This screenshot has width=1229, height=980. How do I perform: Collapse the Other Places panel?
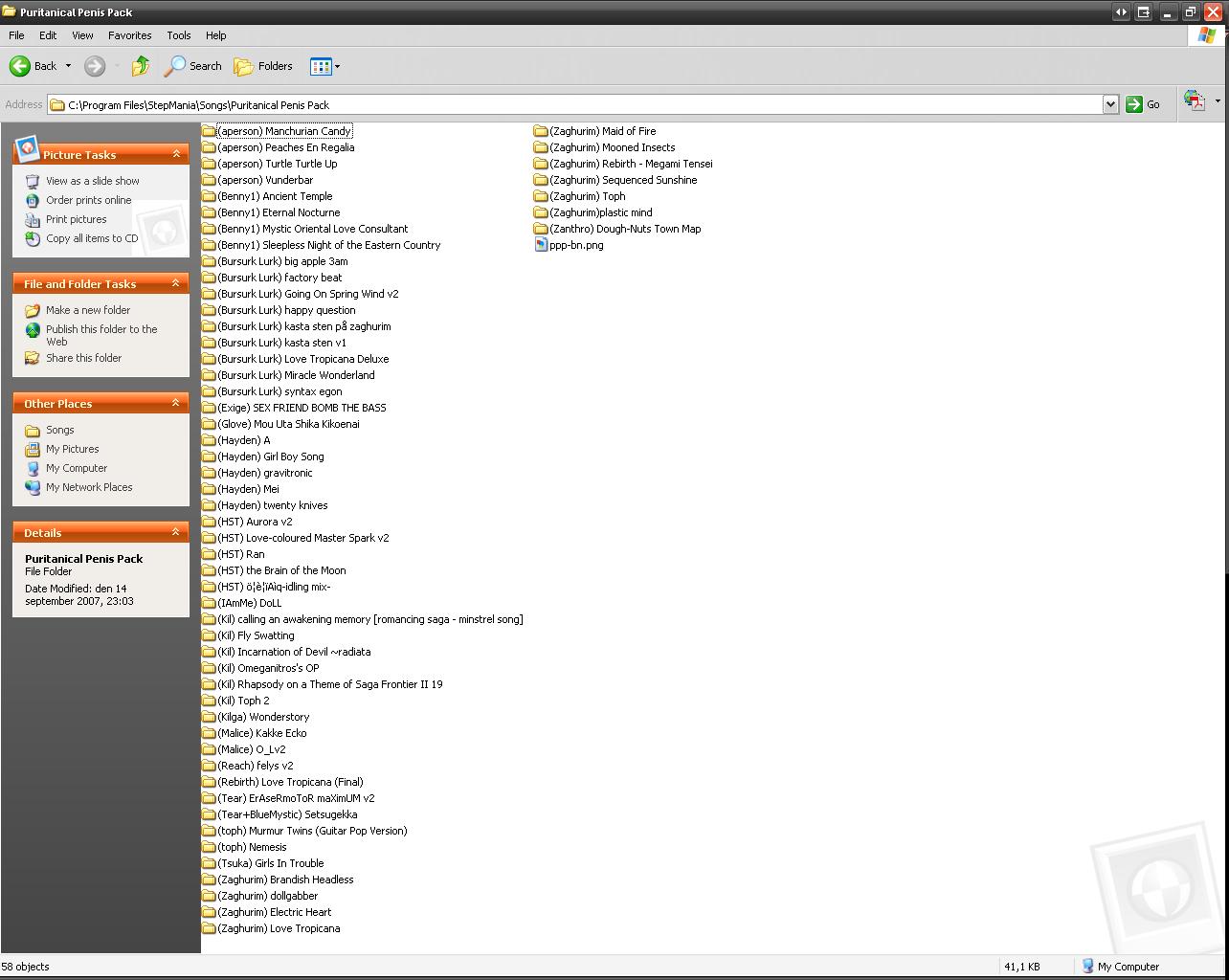tap(176, 403)
